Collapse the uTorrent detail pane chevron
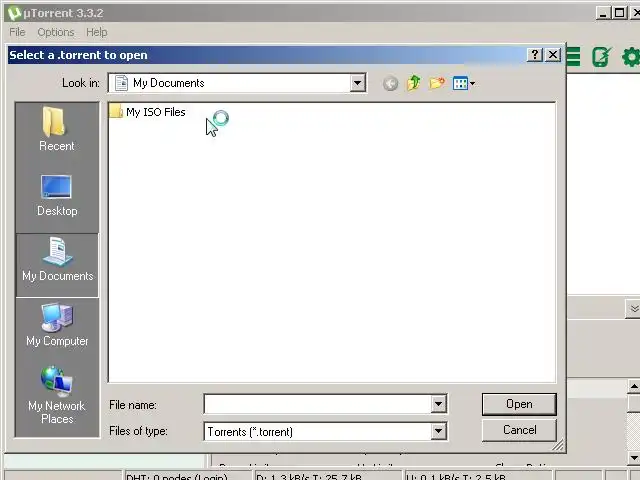 coord(633,309)
